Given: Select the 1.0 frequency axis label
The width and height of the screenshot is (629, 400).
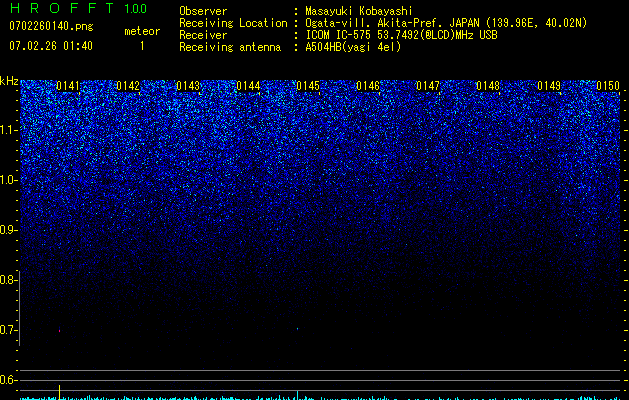Looking at the screenshot, I should [8, 180].
